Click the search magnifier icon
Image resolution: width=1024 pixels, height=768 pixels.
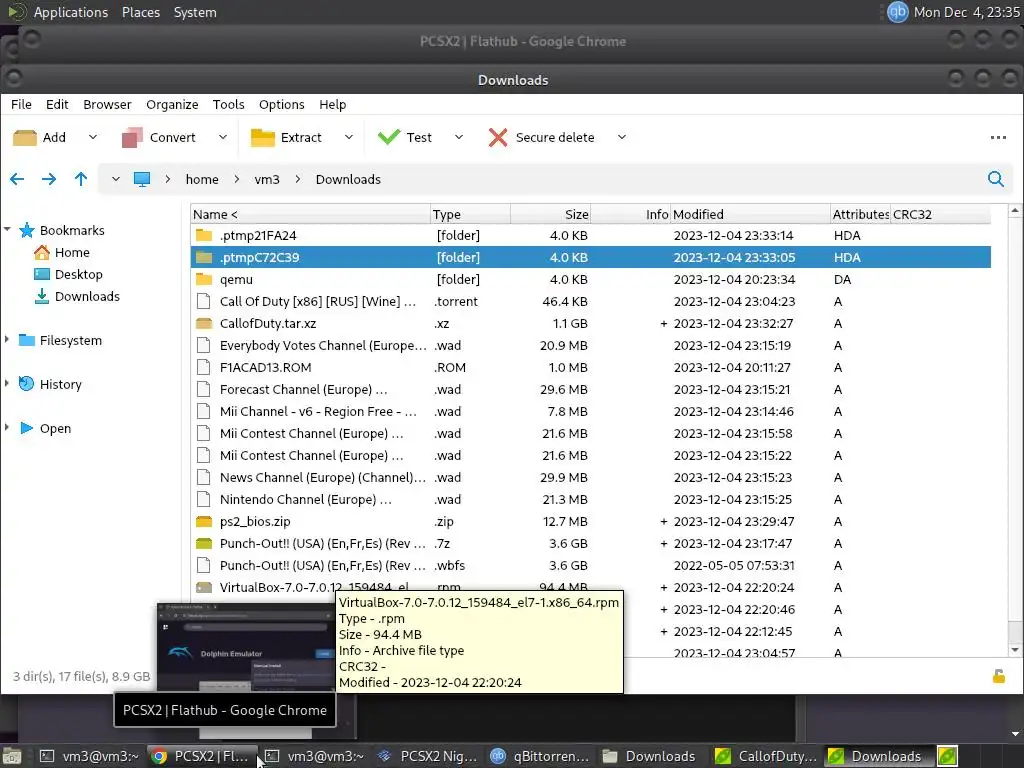(x=995, y=179)
